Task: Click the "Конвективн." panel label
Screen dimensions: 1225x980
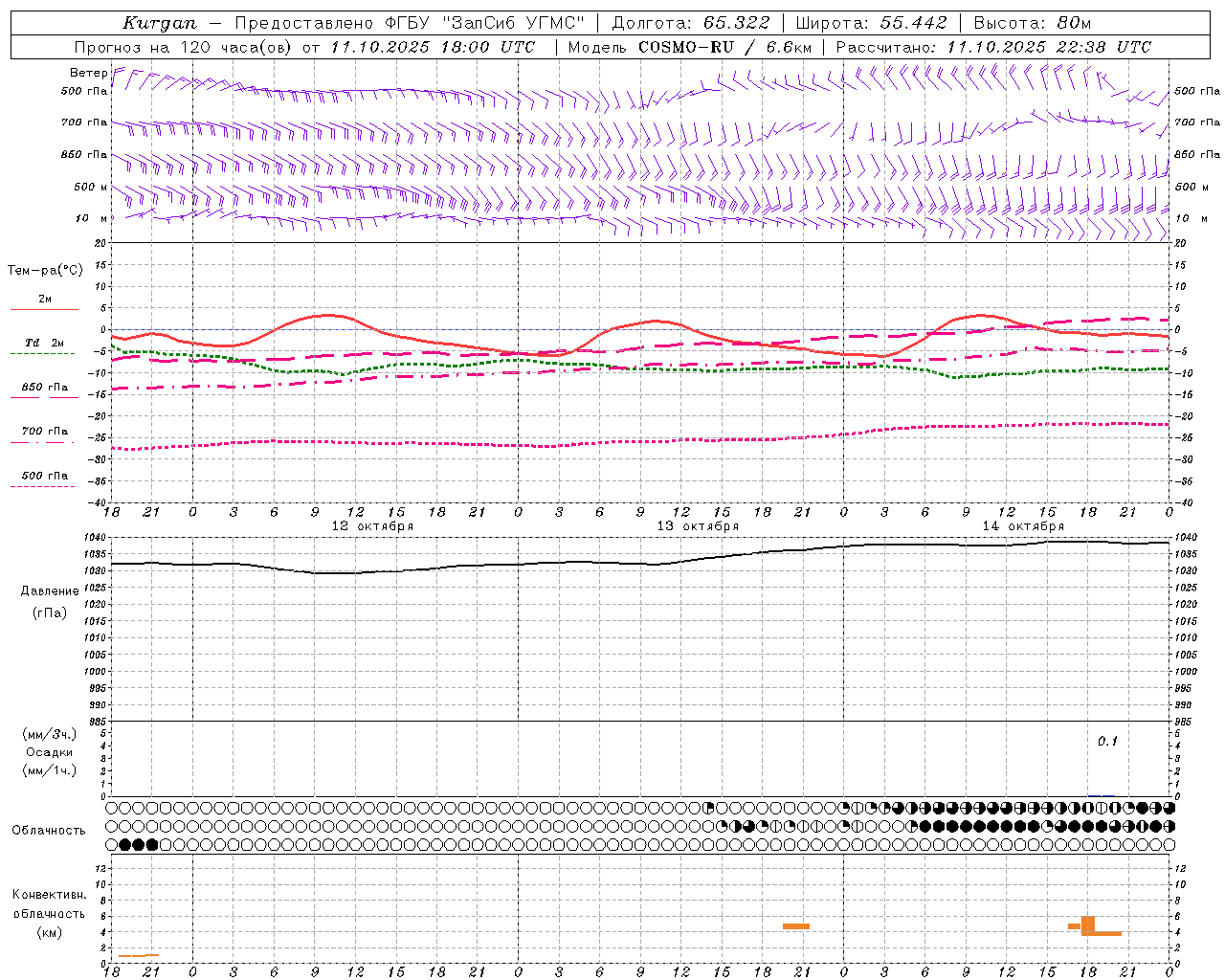Action: coord(49,895)
